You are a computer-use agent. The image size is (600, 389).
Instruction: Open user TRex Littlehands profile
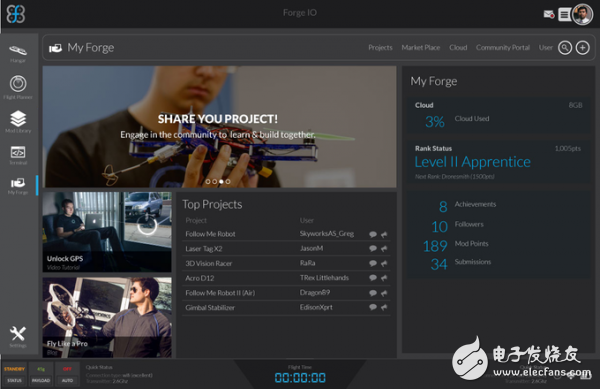324,278
